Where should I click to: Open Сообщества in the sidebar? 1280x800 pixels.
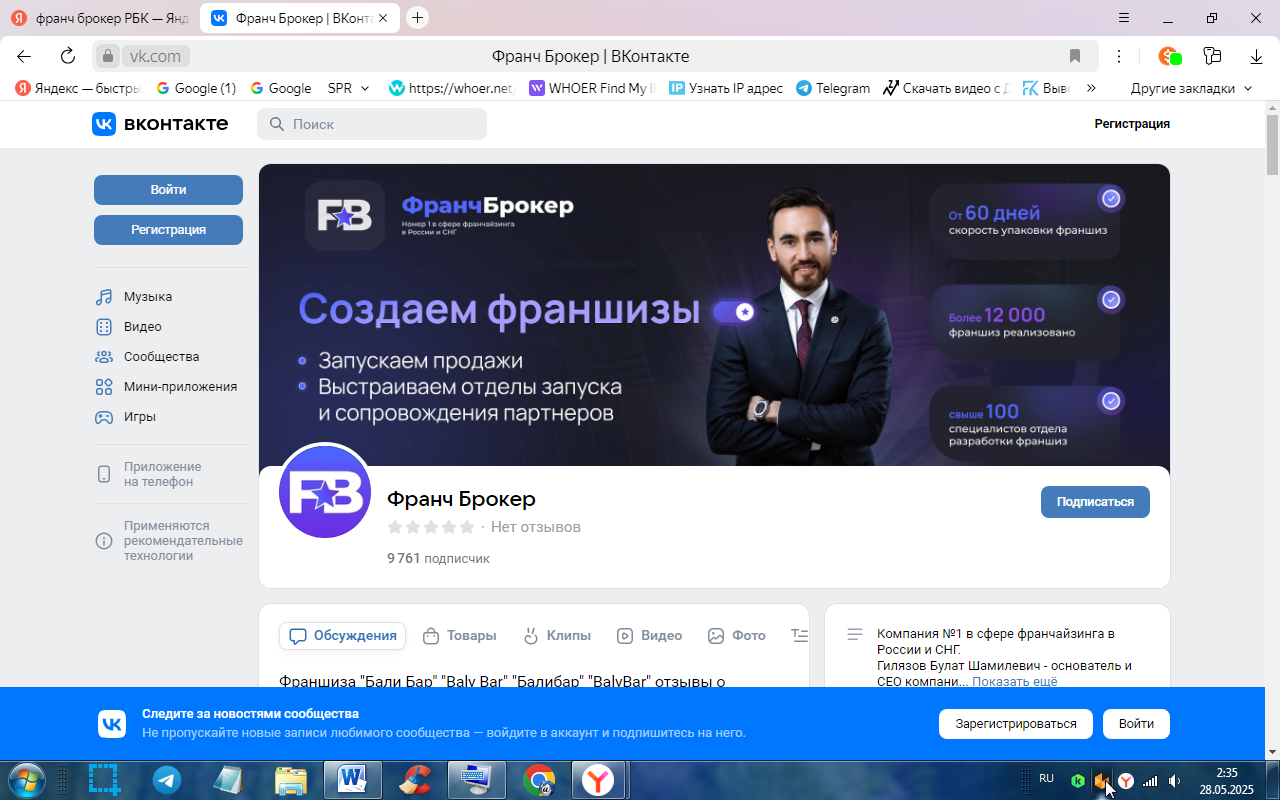[147, 357]
